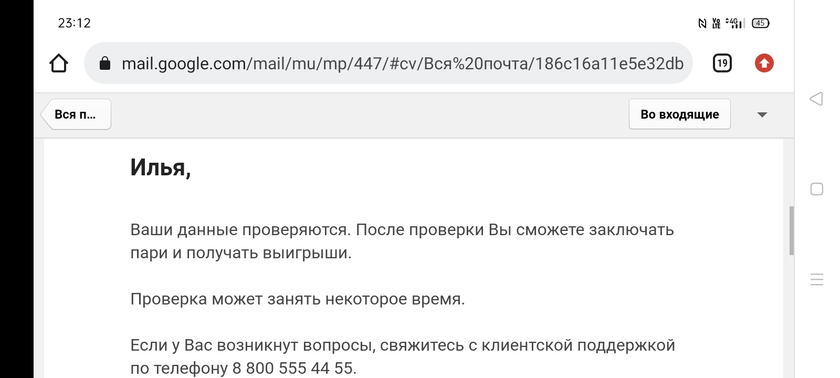This screenshot has height=378, width=840.
Task: Tap the mobile signal strength icon
Action: (735, 23)
